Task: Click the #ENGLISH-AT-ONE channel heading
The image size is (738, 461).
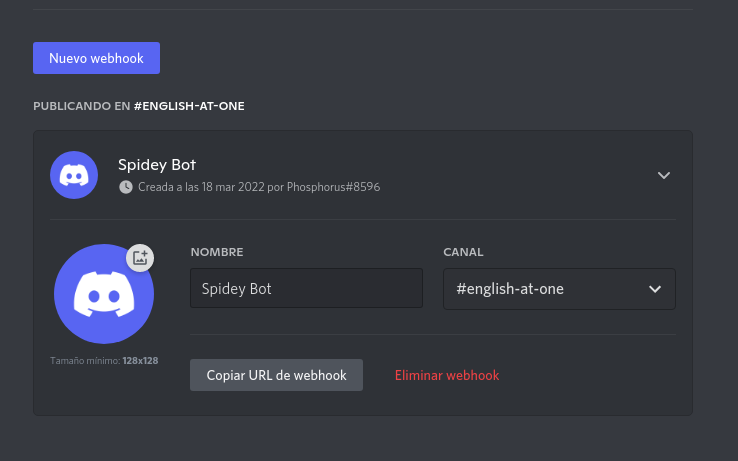Action: point(189,106)
